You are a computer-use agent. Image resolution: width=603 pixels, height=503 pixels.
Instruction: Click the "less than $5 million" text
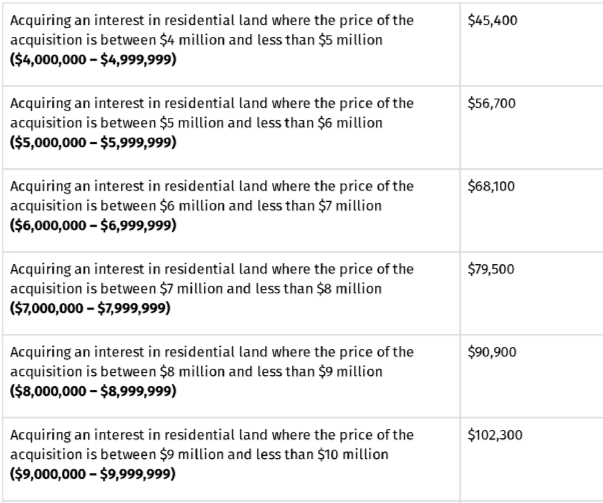(x=317, y=39)
